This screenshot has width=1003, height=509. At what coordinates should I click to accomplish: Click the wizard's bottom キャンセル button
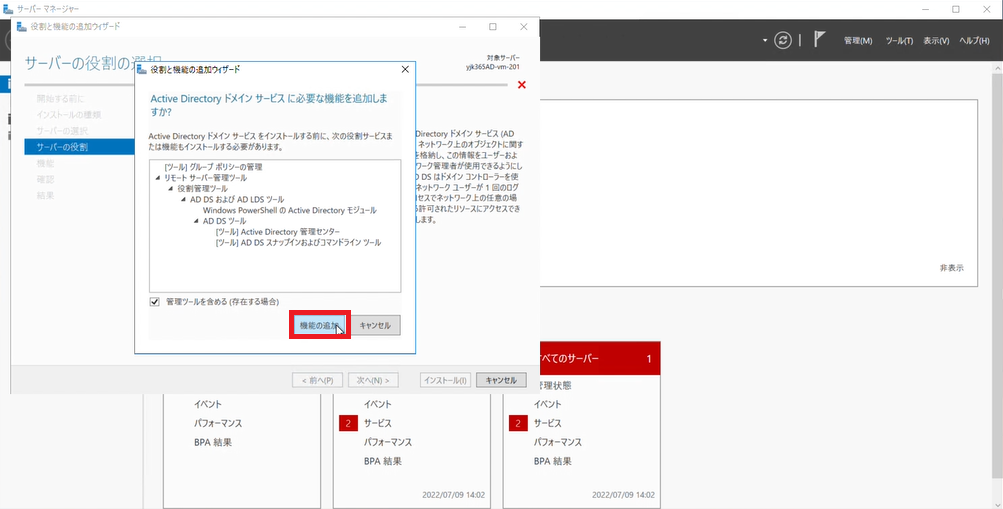coord(501,380)
